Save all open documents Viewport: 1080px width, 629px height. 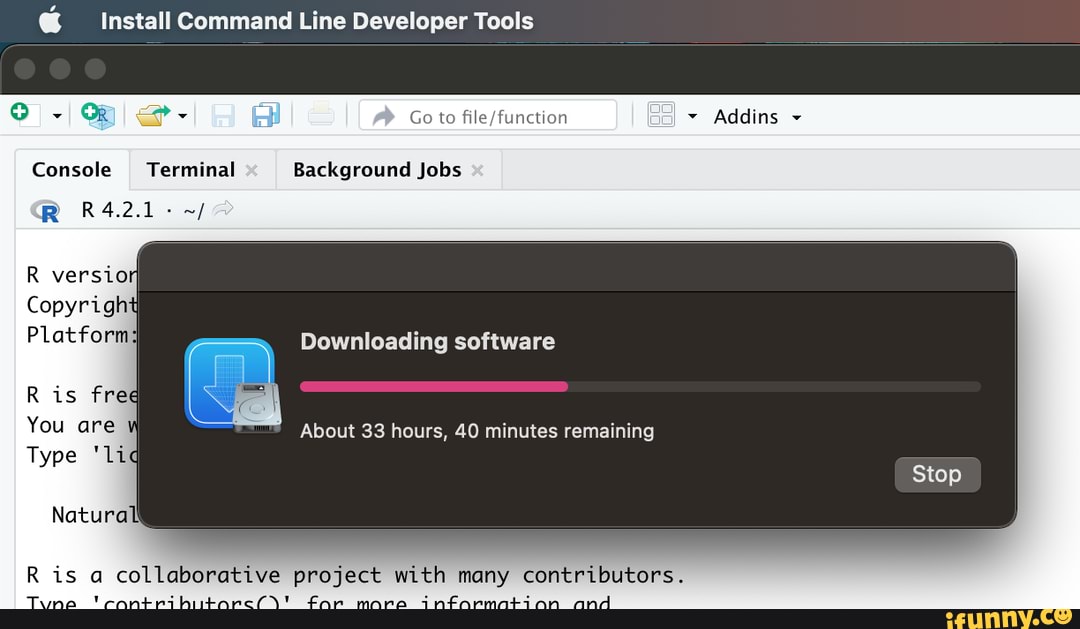[265, 116]
